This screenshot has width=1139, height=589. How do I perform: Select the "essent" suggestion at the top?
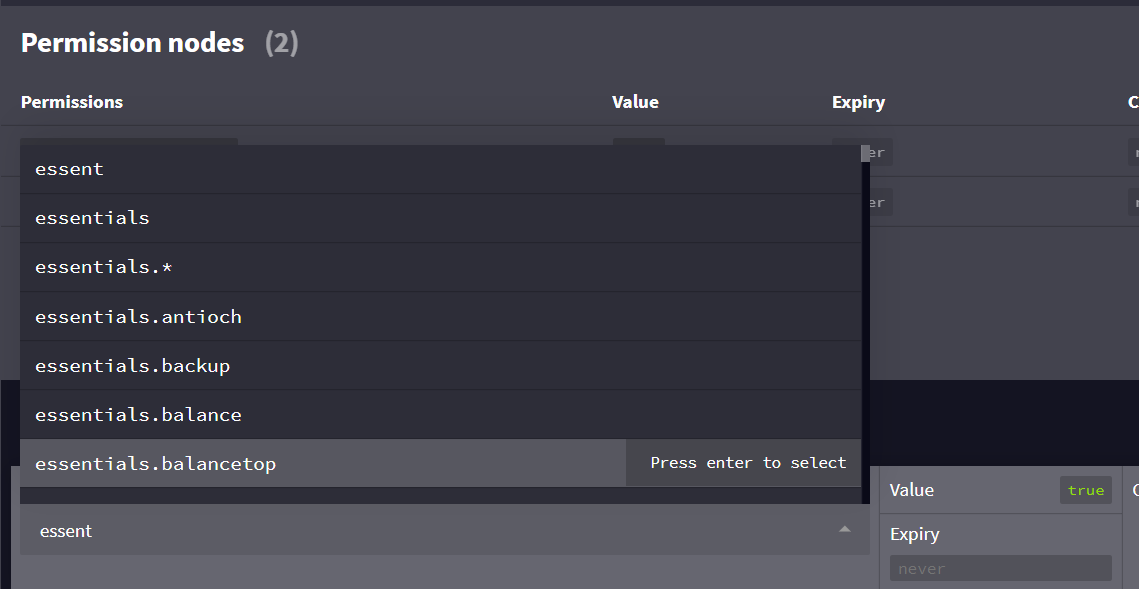(69, 168)
